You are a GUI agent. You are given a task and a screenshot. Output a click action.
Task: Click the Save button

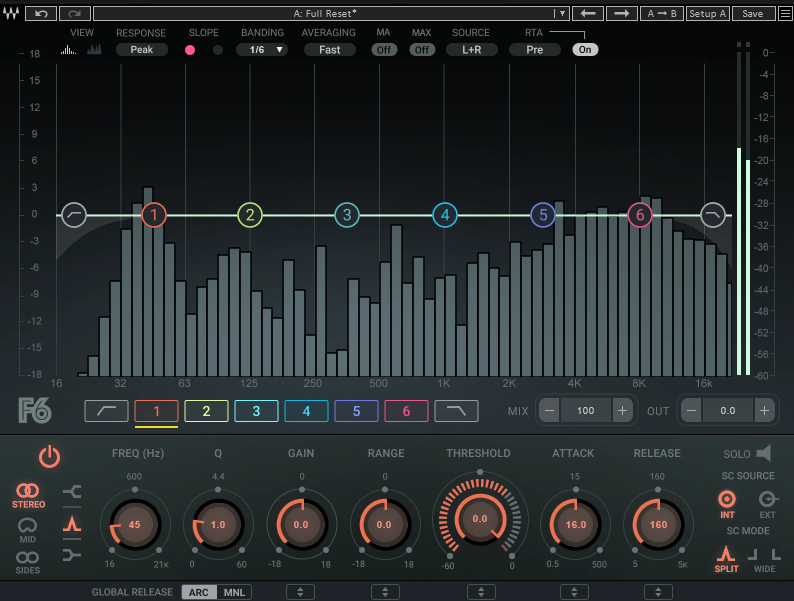point(753,14)
